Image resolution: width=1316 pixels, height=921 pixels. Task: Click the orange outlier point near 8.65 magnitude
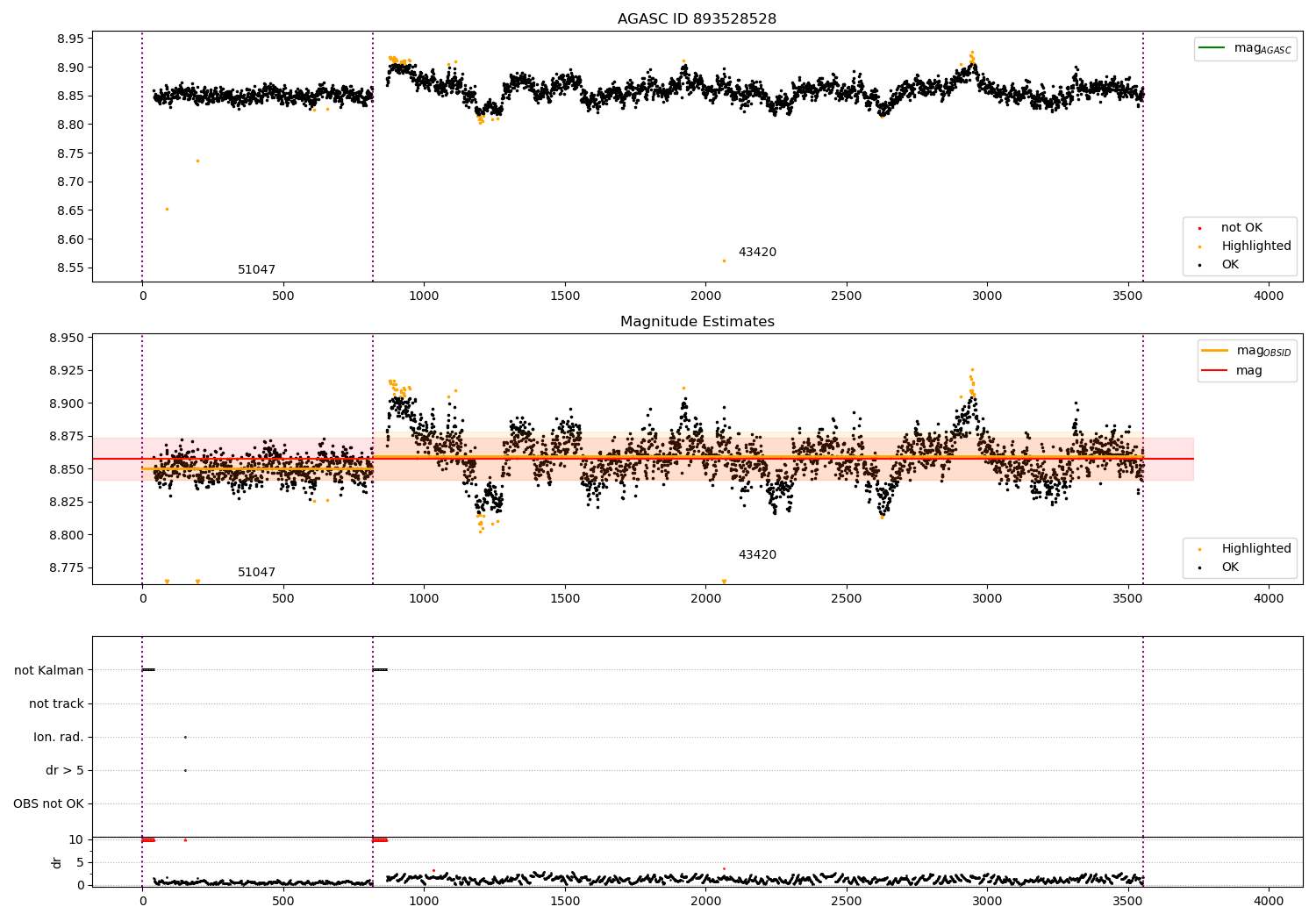[x=167, y=209]
